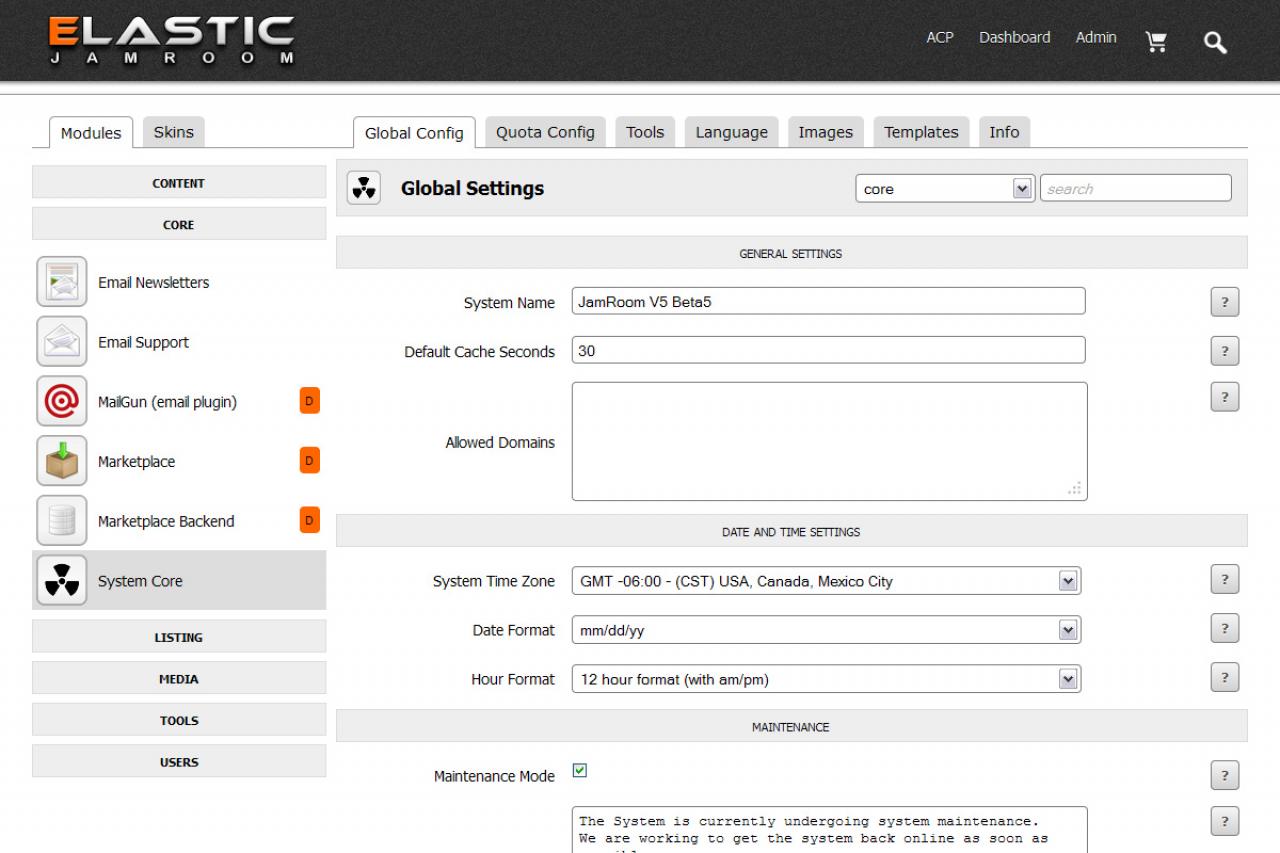Open the Email Support envelope icon
The height and width of the screenshot is (853, 1280).
(x=62, y=342)
